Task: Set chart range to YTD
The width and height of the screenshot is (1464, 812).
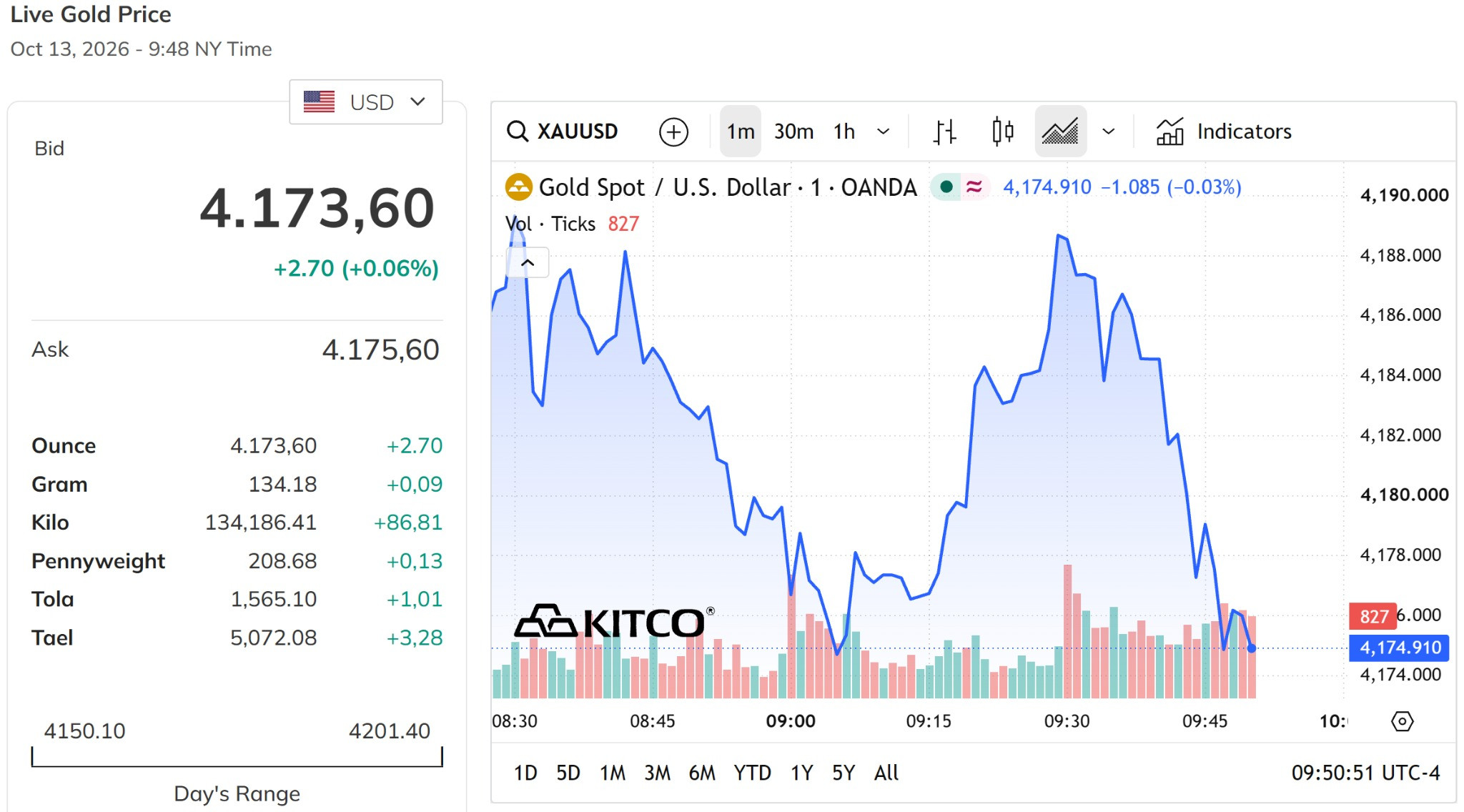Action: (752, 773)
